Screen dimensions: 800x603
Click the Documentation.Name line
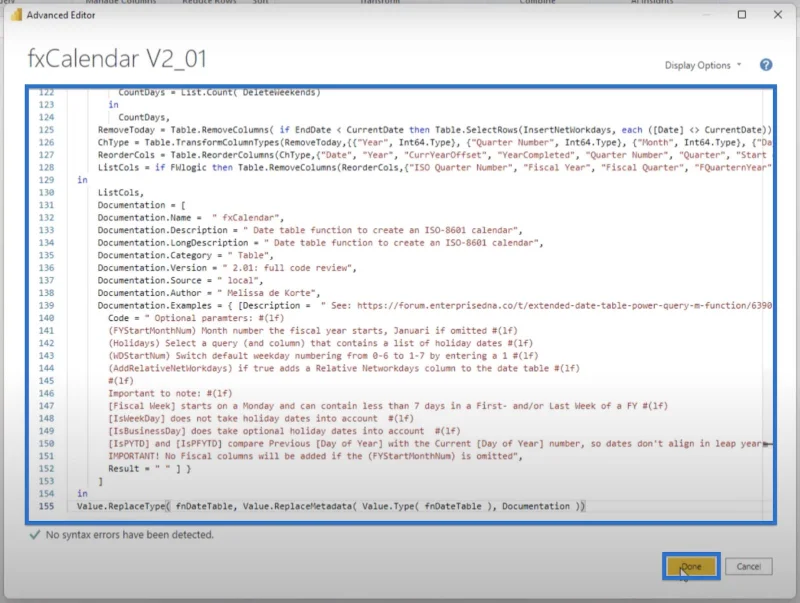point(190,217)
